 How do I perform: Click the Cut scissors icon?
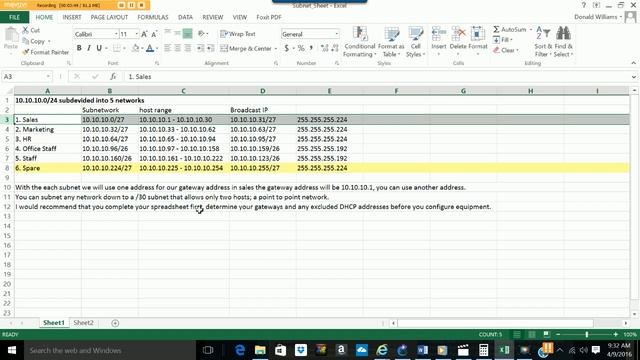26,30
